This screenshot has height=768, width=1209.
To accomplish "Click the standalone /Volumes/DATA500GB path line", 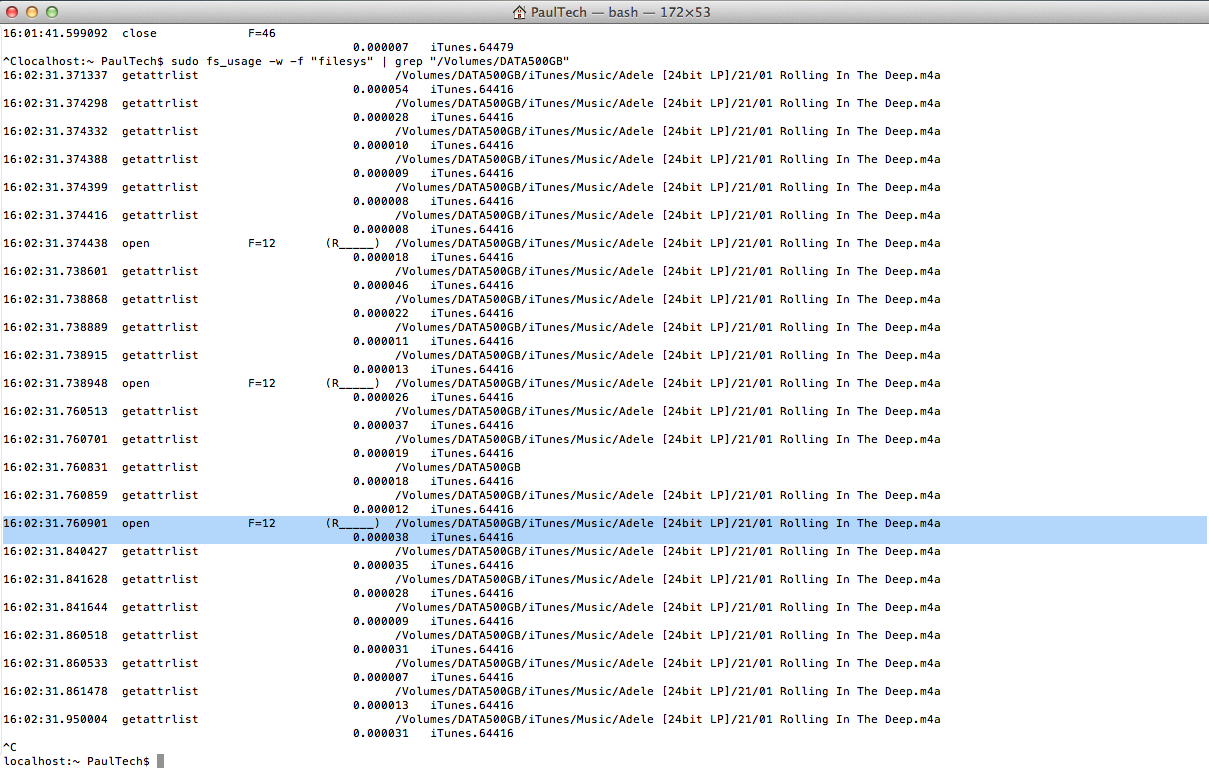I will pos(458,467).
